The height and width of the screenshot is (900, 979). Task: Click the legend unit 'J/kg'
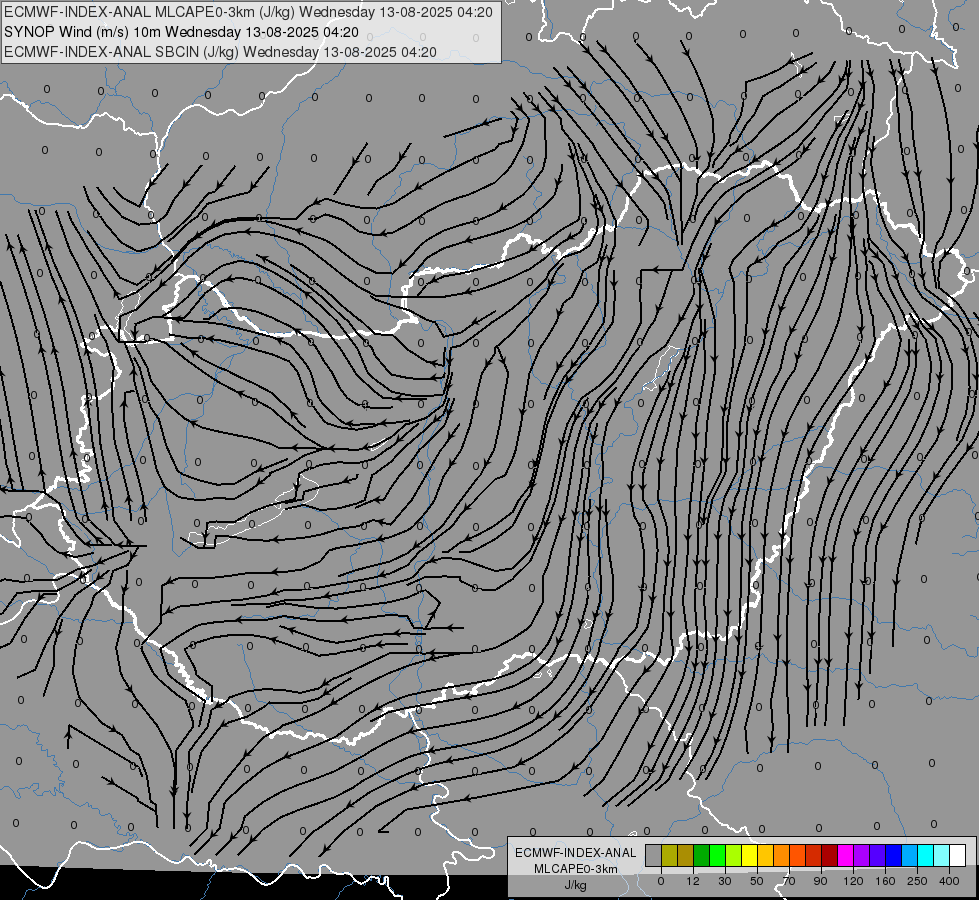(x=576, y=885)
